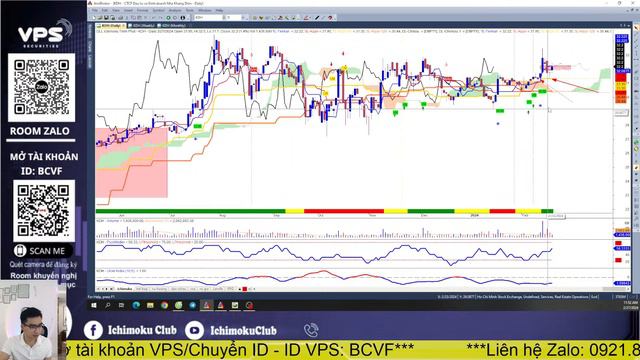This screenshot has height=360, width=640.
Task: Open Task View from taskbar
Action: point(121,305)
